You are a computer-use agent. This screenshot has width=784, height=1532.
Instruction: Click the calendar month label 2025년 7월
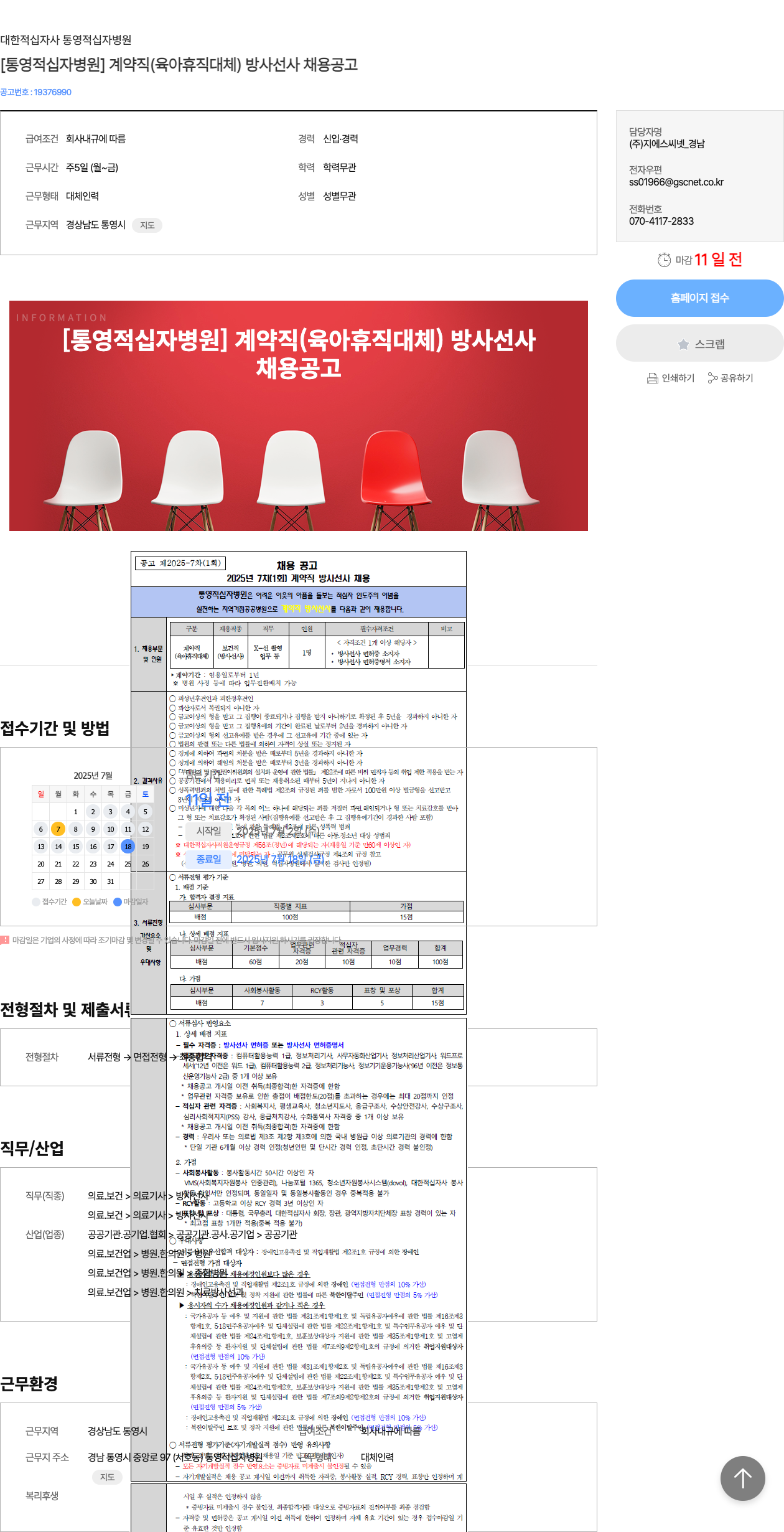[93, 776]
